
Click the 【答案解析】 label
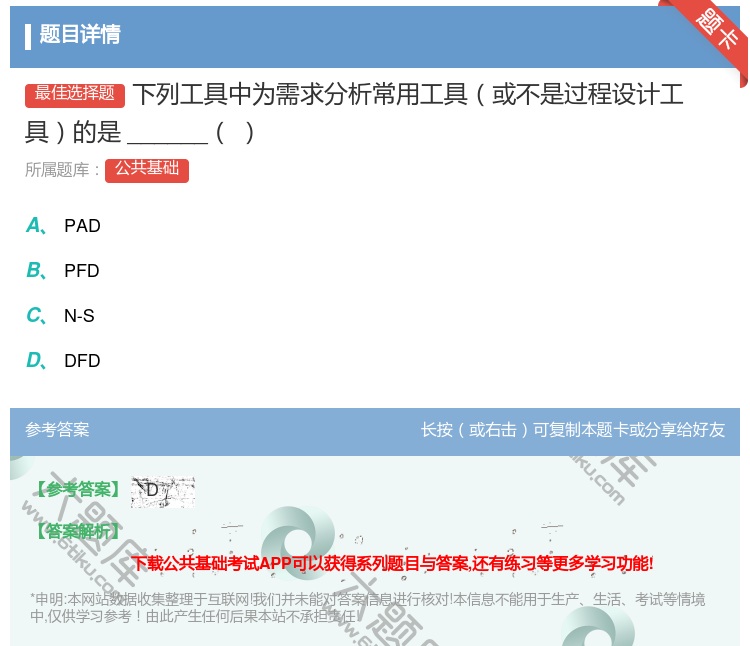[x=78, y=531]
